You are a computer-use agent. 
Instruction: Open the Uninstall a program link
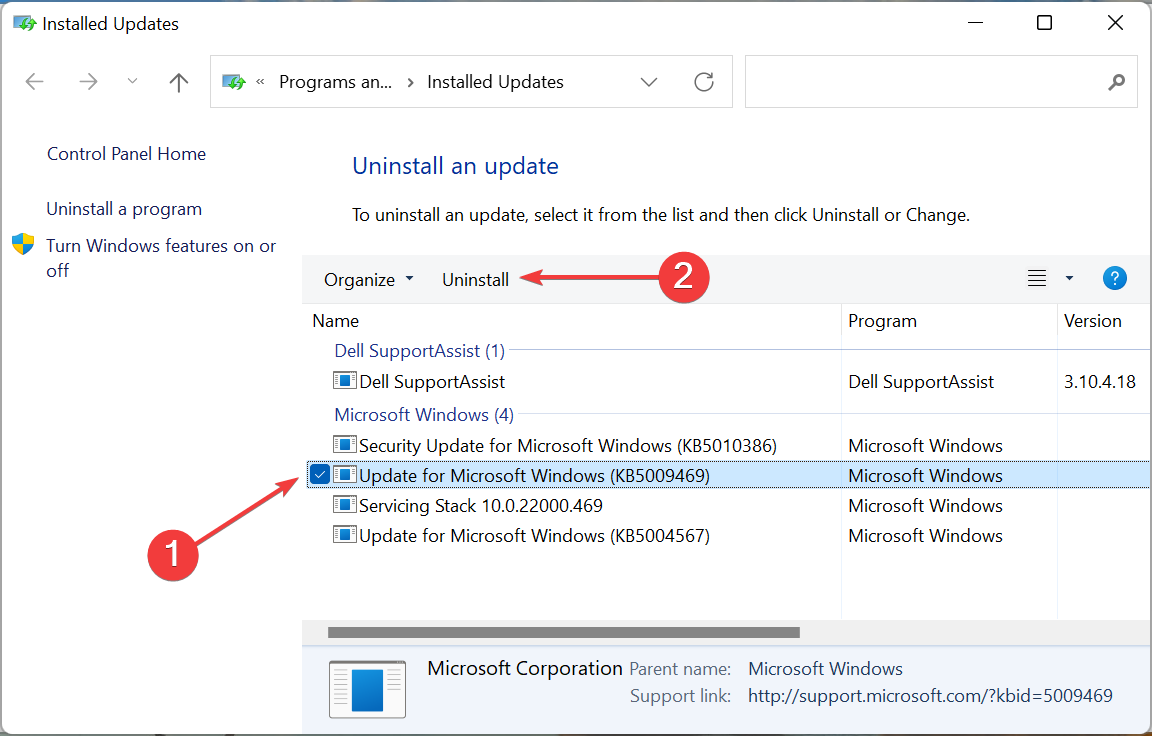(124, 209)
